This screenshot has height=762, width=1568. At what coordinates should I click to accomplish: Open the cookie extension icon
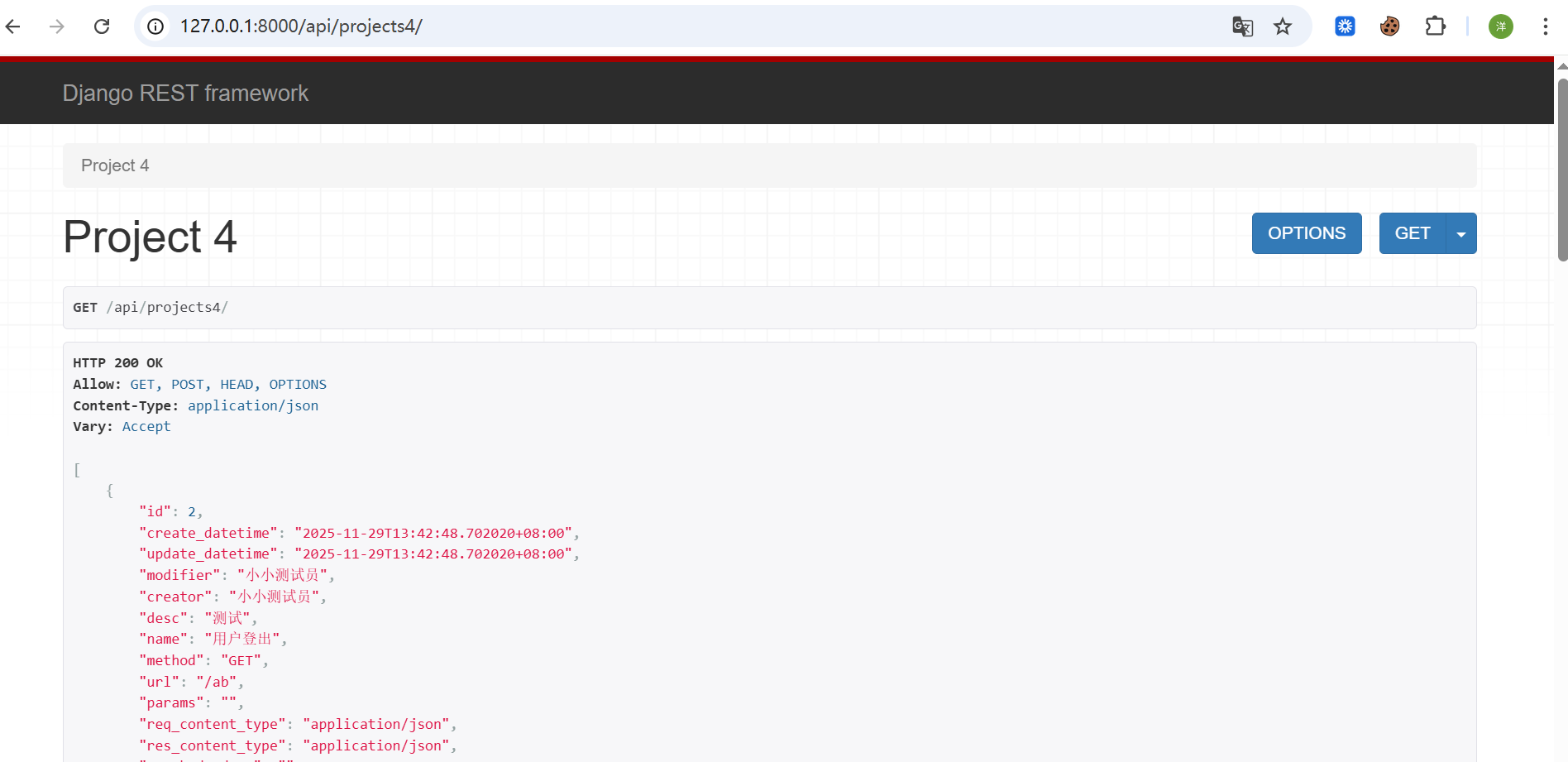(1389, 26)
